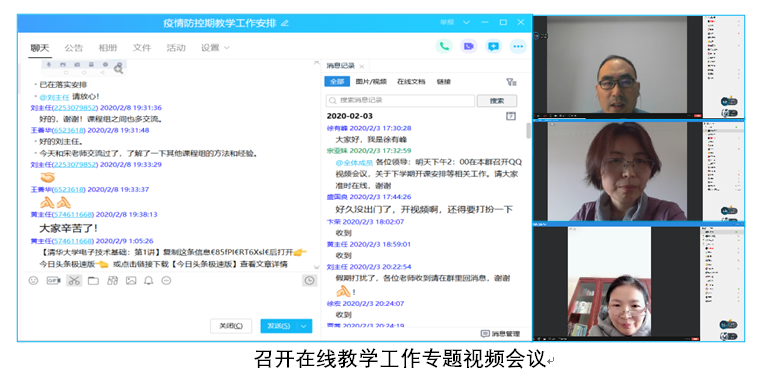The image size is (761, 383).
Task: Start a voice call with the green phone icon
Action: point(444,47)
